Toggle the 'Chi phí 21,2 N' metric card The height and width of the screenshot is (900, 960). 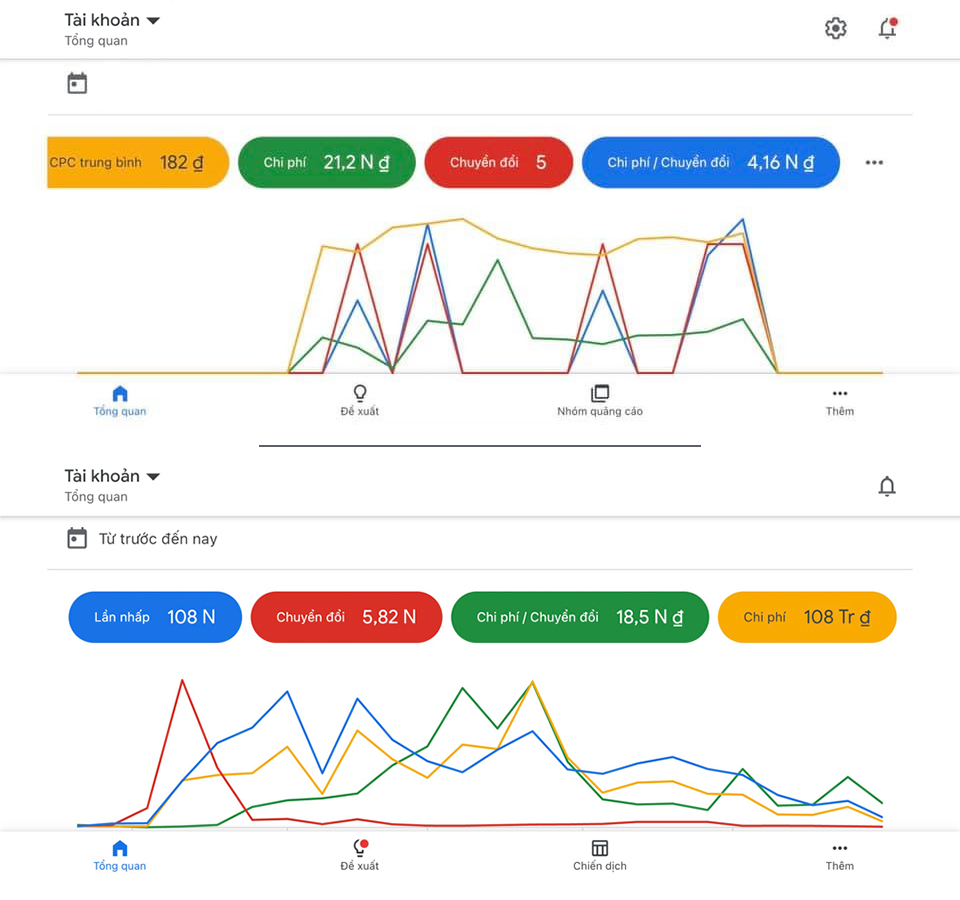pyautogui.click(x=326, y=162)
